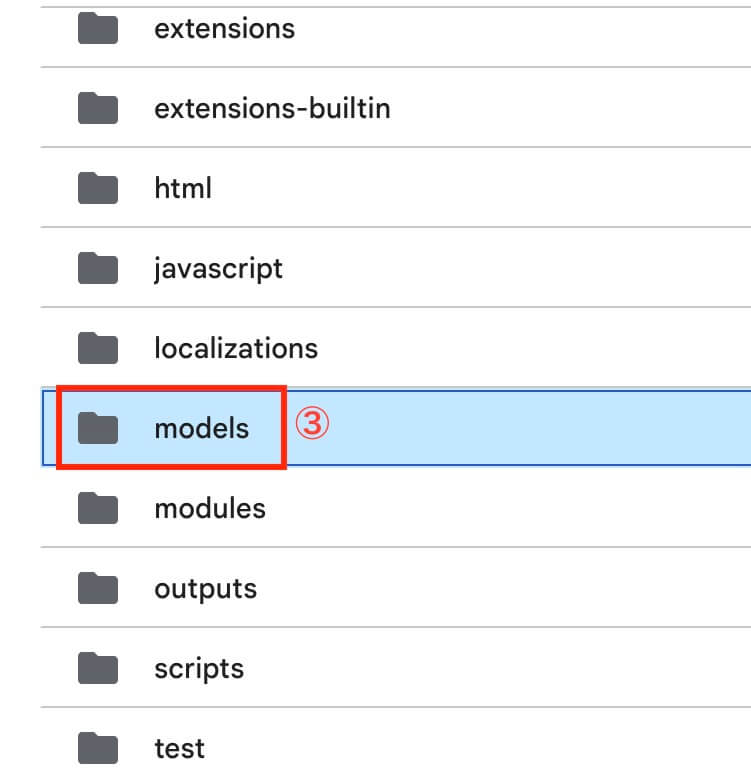This screenshot has width=751, height=775.
Task: Select the scripts folder label
Action: tap(199, 668)
